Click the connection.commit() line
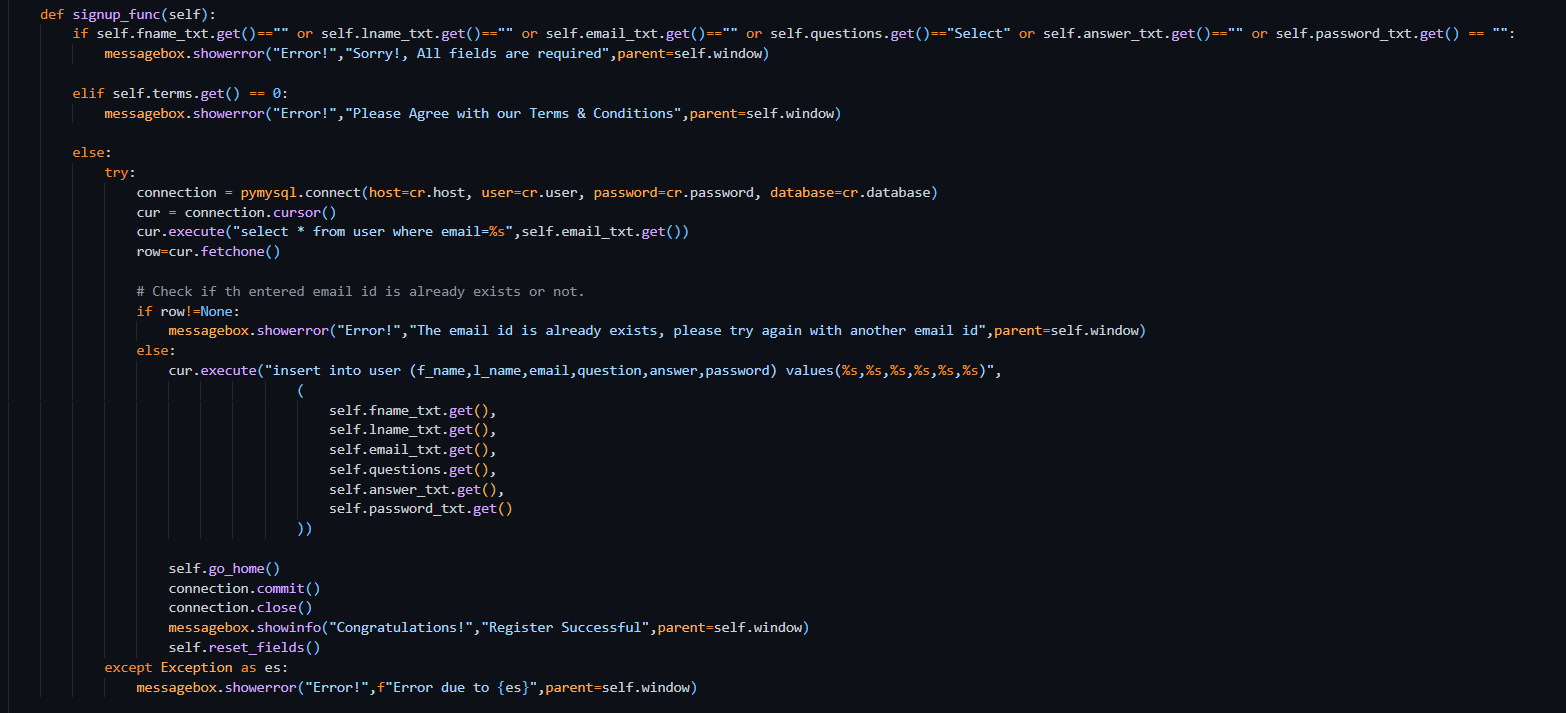1566x713 pixels. click(245, 589)
